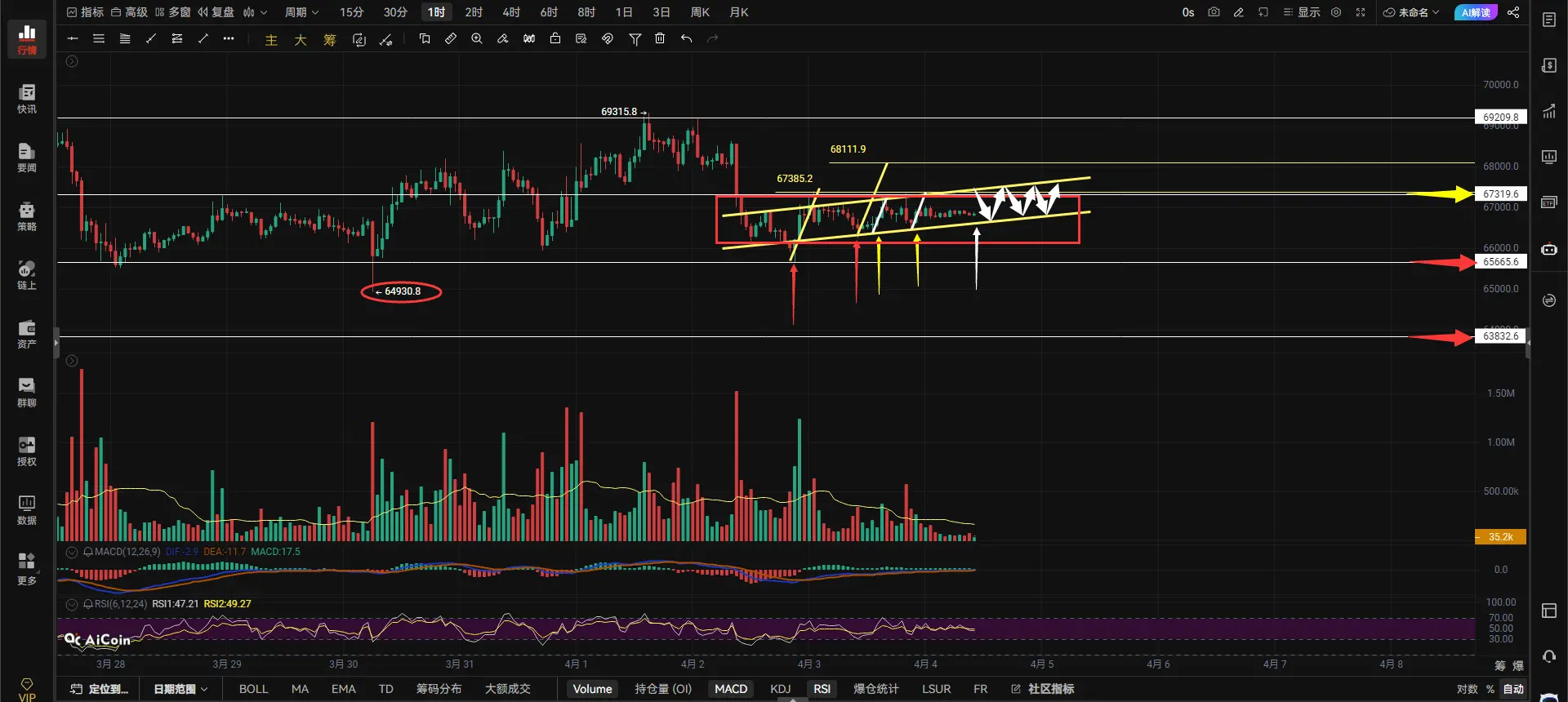This screenshot has width=1568, height=702.
Task: Select the ruler measure tool
Action: point(451,38)
